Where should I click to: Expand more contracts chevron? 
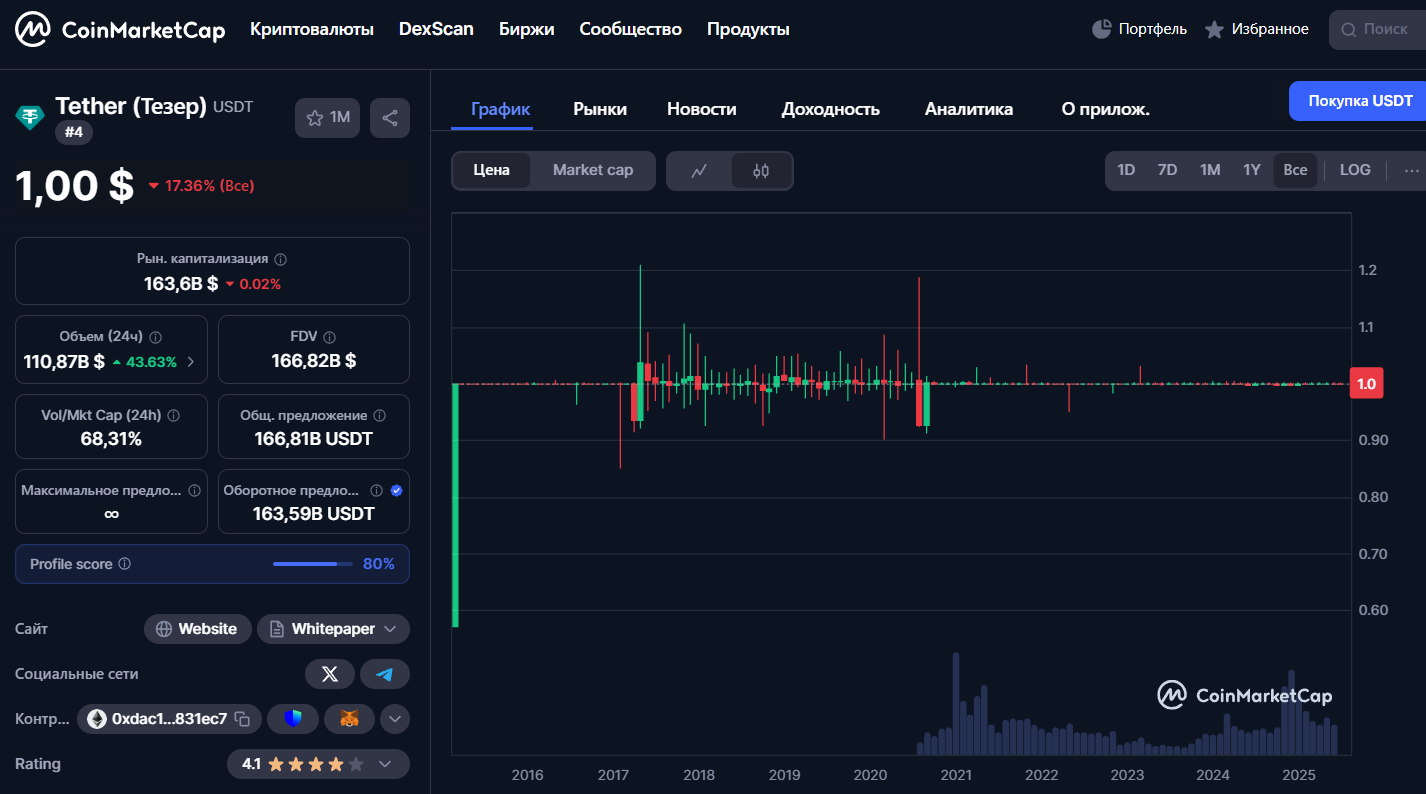pyautogui.click(x=395, y=719)
